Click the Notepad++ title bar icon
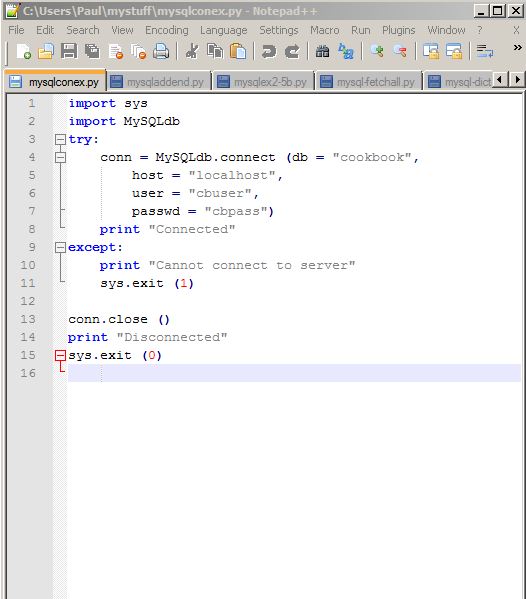Image resolution: width=526 pixels, height=599 pixels. pos(12,11)
